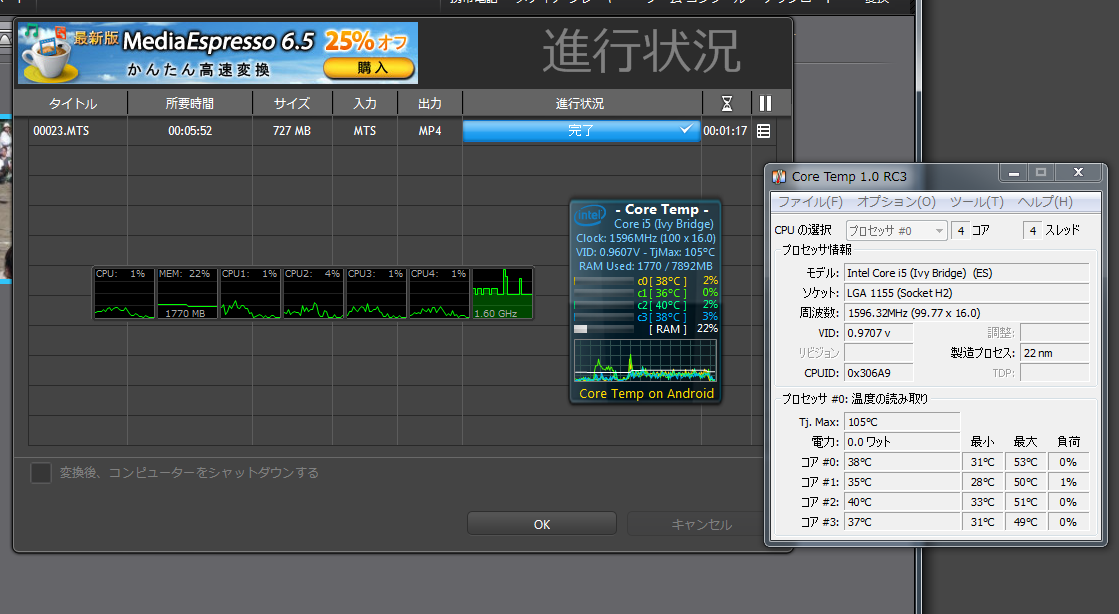
Task: Enable shutdown computer after conversion checkbox
Action: (40, 472)
